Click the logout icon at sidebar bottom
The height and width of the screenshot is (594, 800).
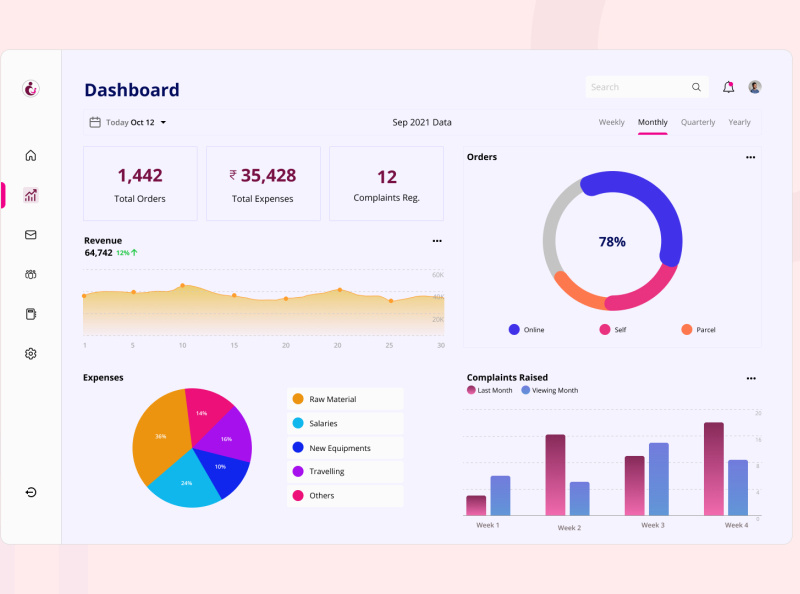31,492
